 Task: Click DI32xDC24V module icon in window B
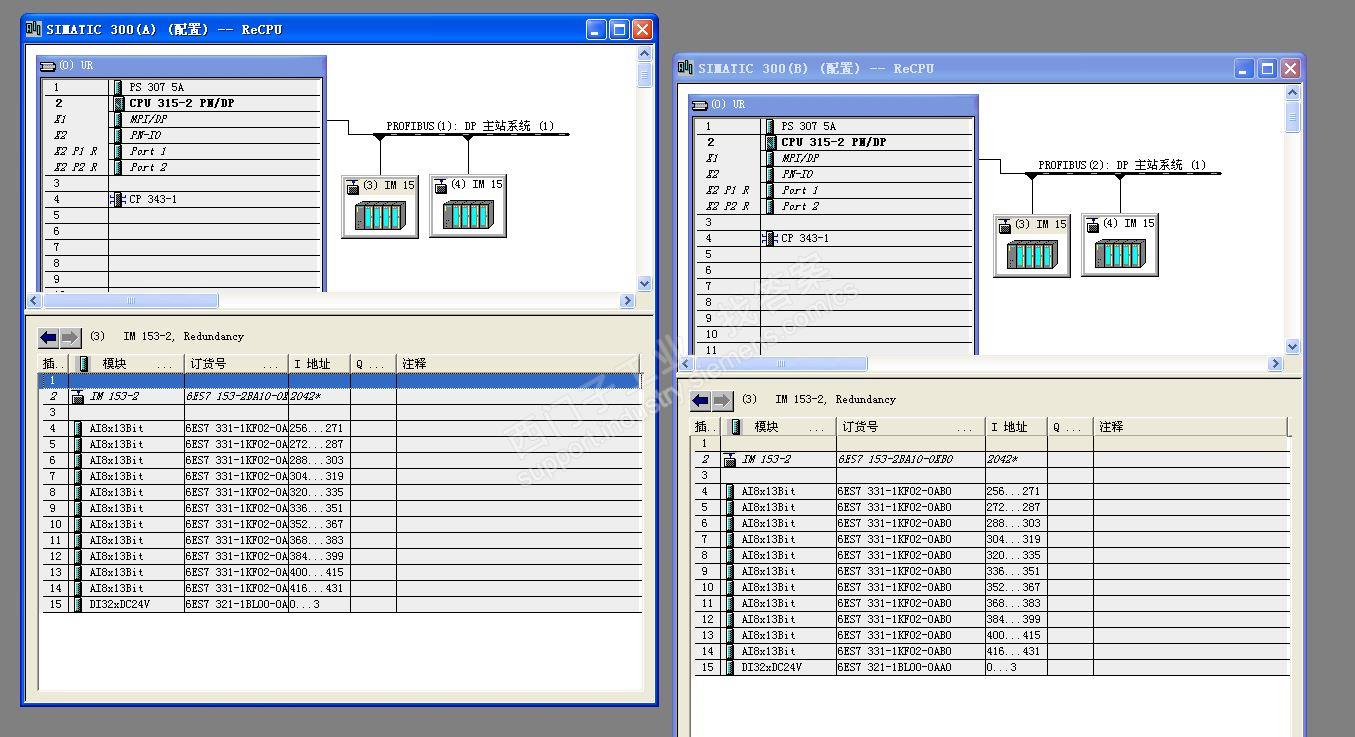pyautogui.click(x=730, y=667)
